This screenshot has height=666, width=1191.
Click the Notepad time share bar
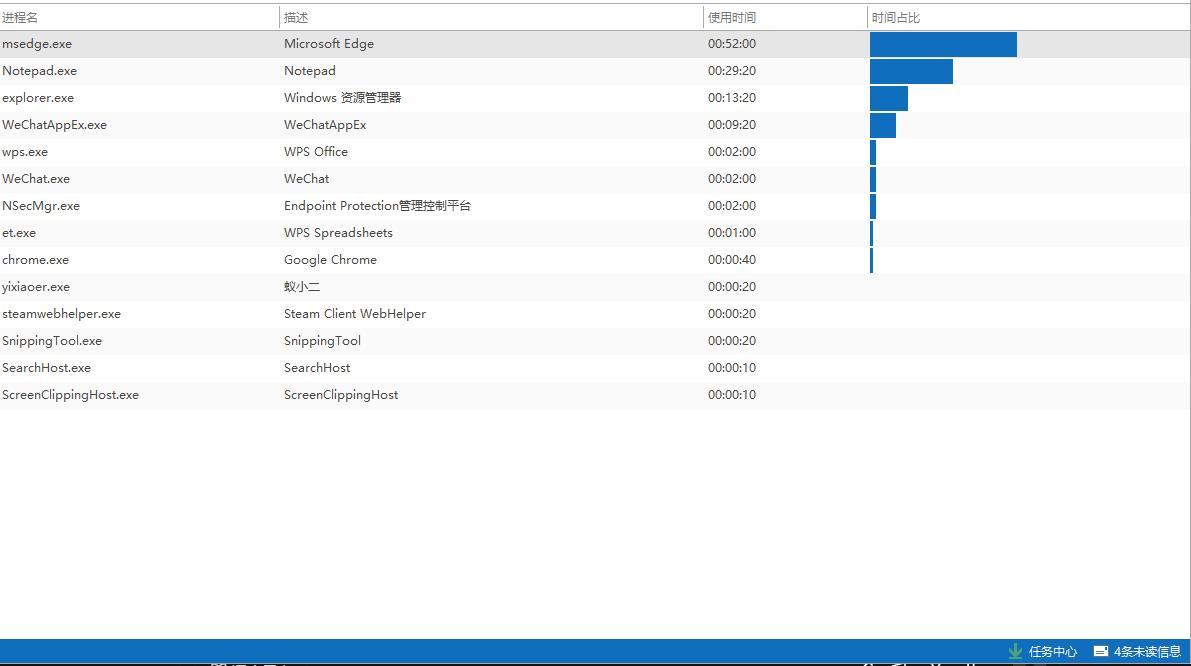[911, 71]
